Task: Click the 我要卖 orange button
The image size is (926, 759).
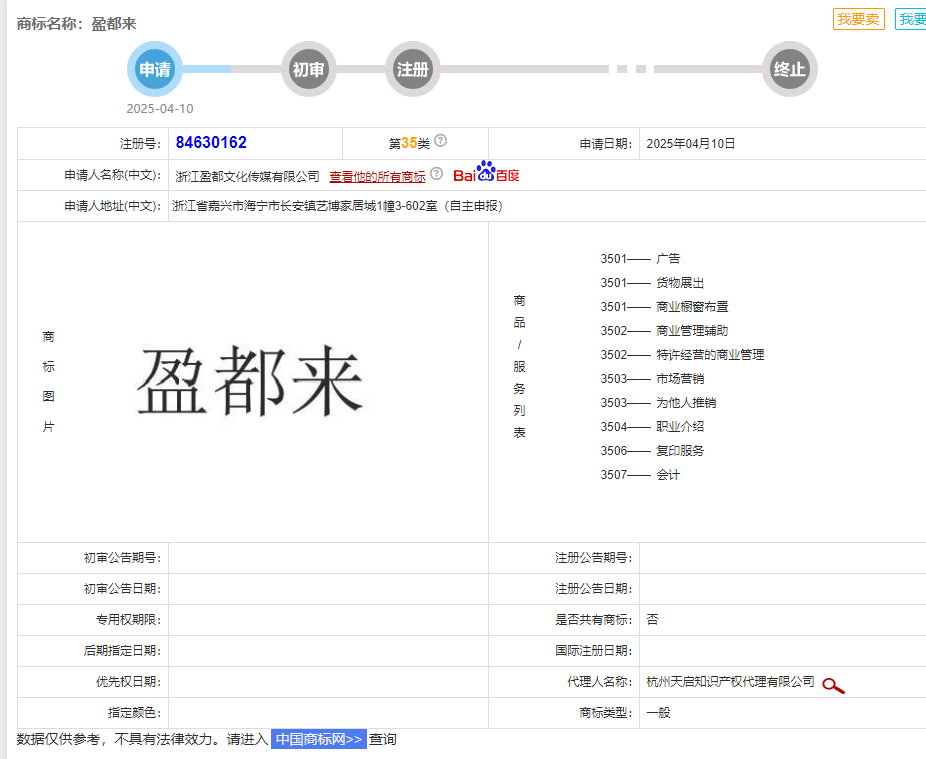Action: pos(859,19)
